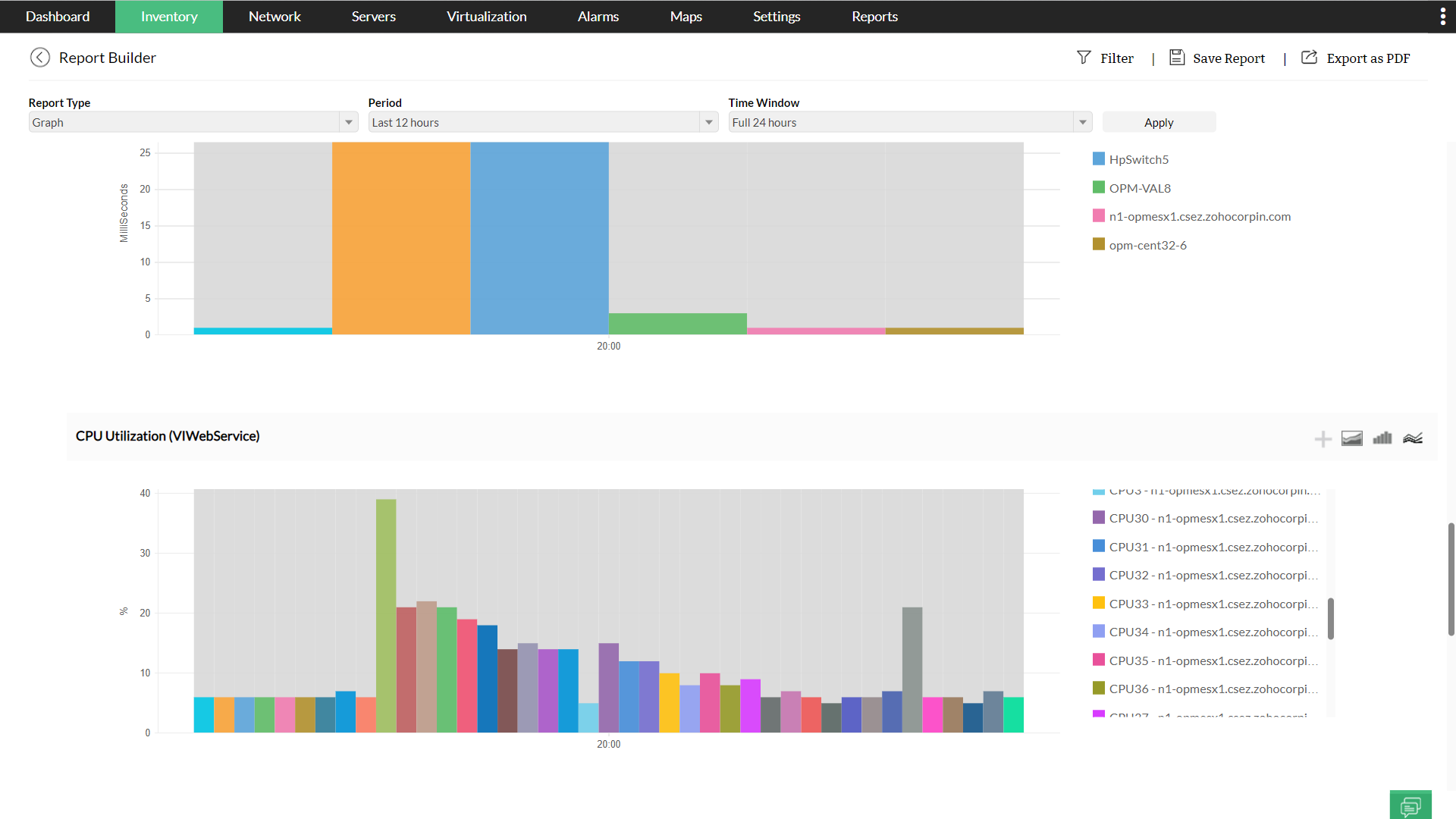
Task: Go to the Alarms tab
Action: click(598, 17)
